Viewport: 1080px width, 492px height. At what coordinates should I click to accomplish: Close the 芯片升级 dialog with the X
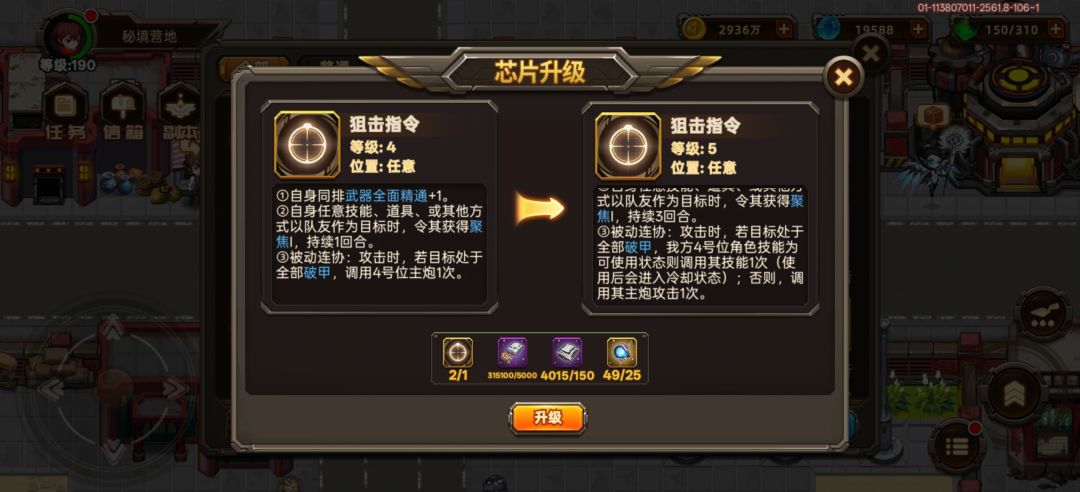pyautogui.click(x=843, y=77)
